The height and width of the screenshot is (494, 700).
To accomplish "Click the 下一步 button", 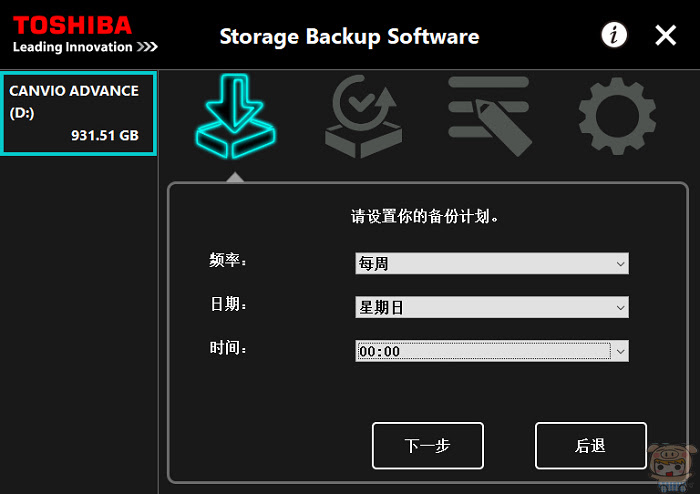I will coord(428,445).
